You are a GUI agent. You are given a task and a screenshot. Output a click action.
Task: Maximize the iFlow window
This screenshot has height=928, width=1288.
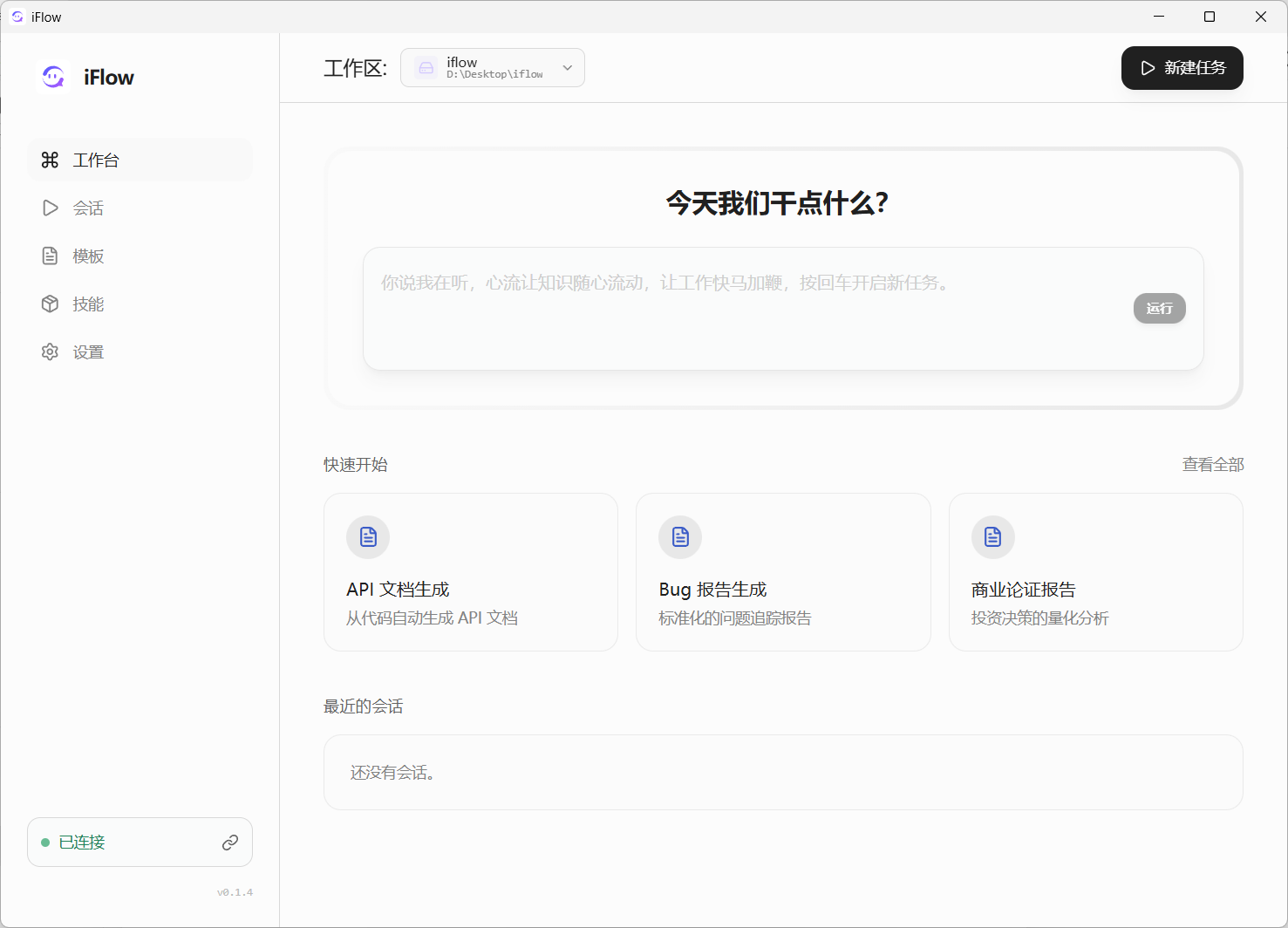click(x=1210, y=17)
